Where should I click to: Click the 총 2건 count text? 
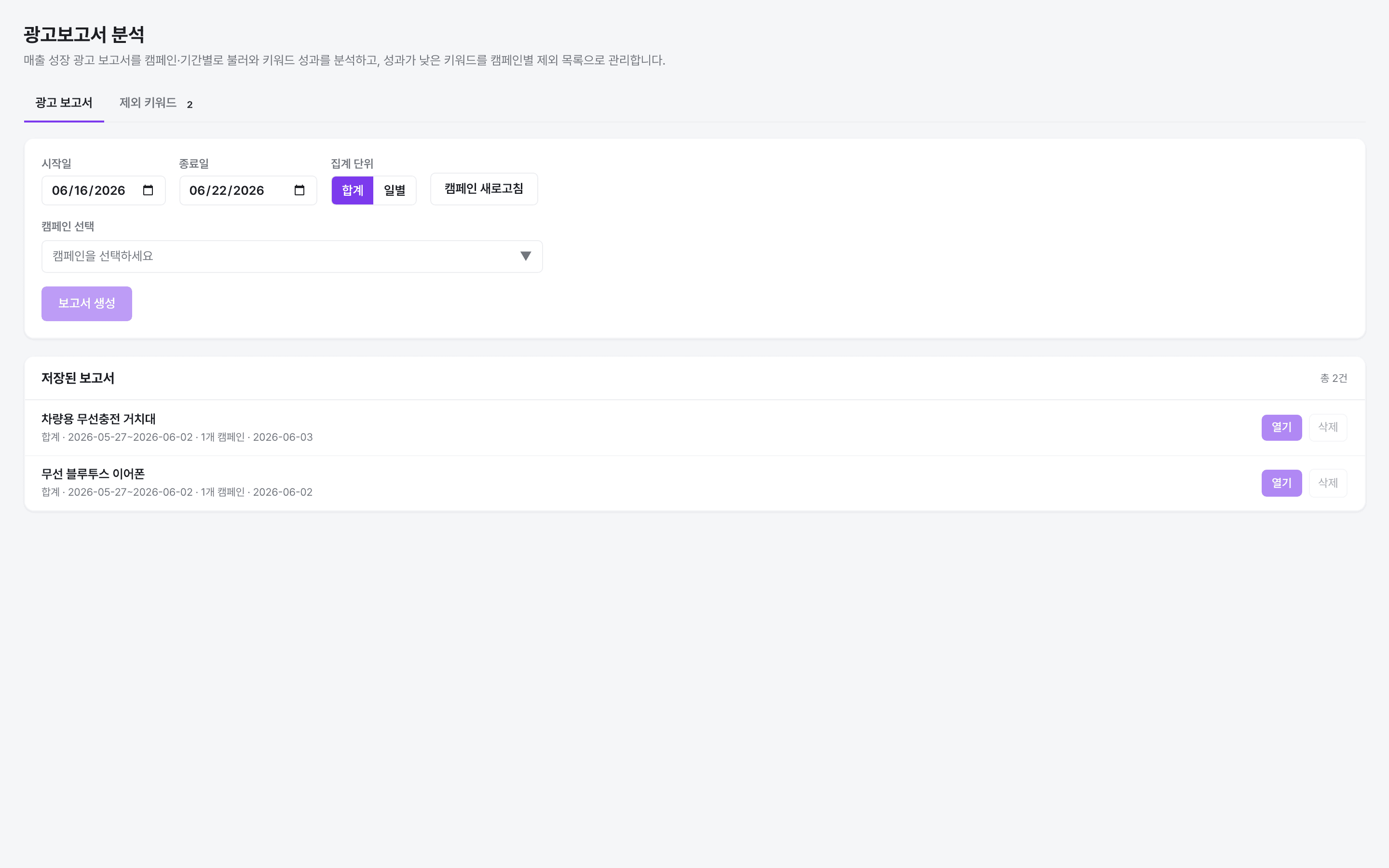click(1334, 379)
